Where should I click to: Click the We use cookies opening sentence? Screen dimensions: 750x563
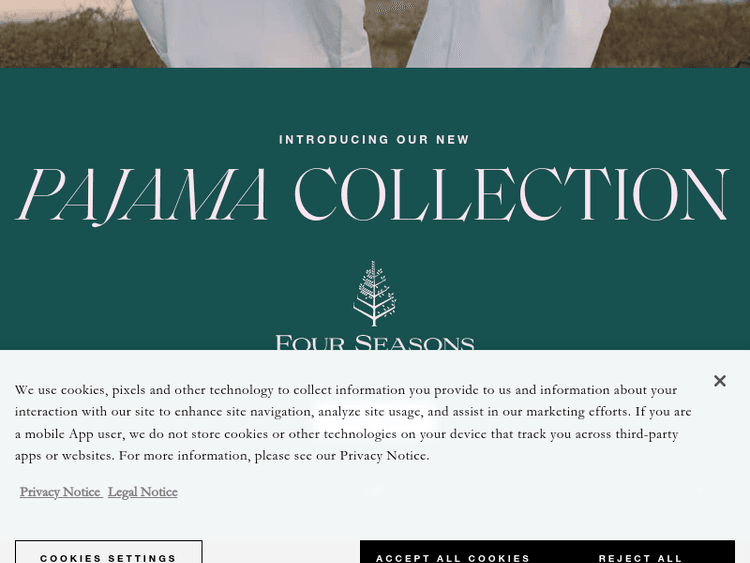pos(346,390)
